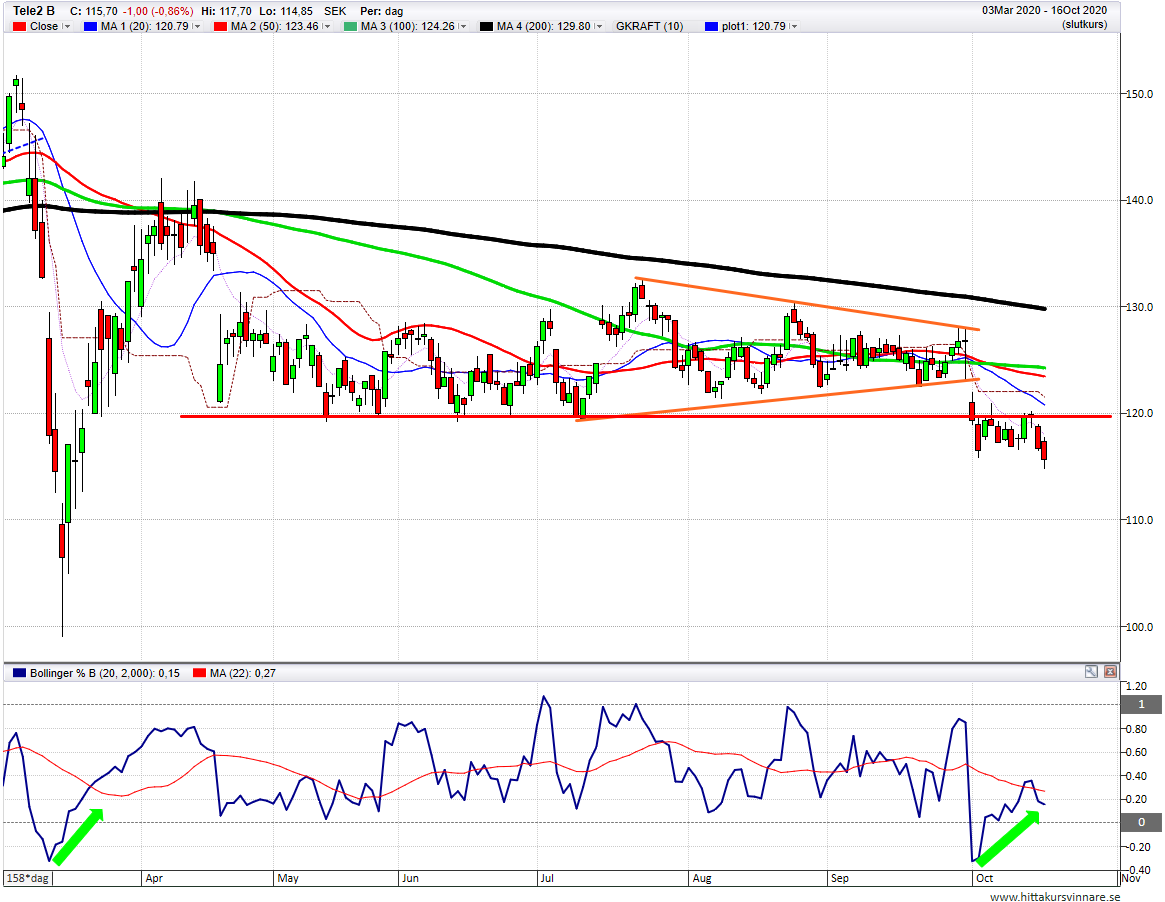The height and width of the screenshot is (902, 1165).
Task: Click the Sep label on time axis
Action: point(840,878)
